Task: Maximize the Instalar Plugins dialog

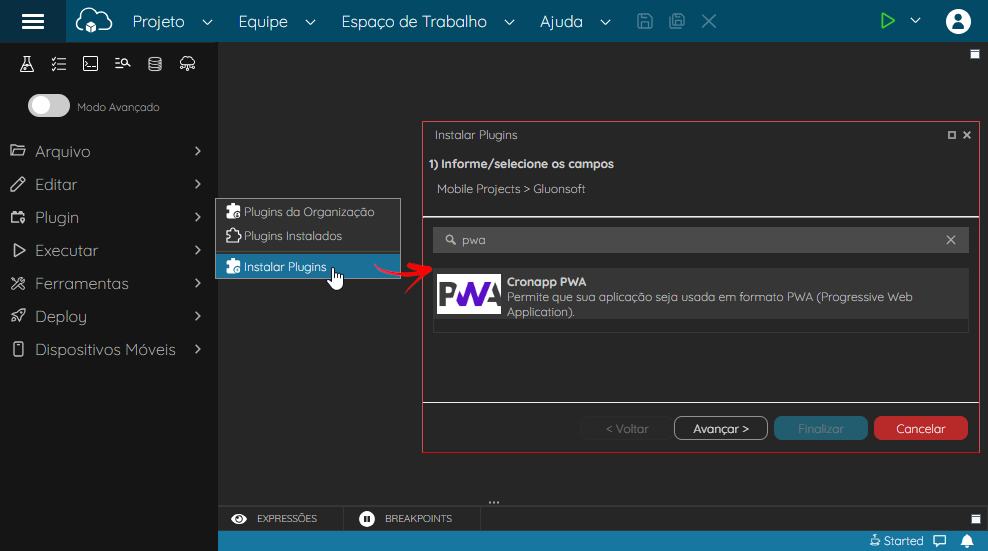Action: click(x=951, y=135)
